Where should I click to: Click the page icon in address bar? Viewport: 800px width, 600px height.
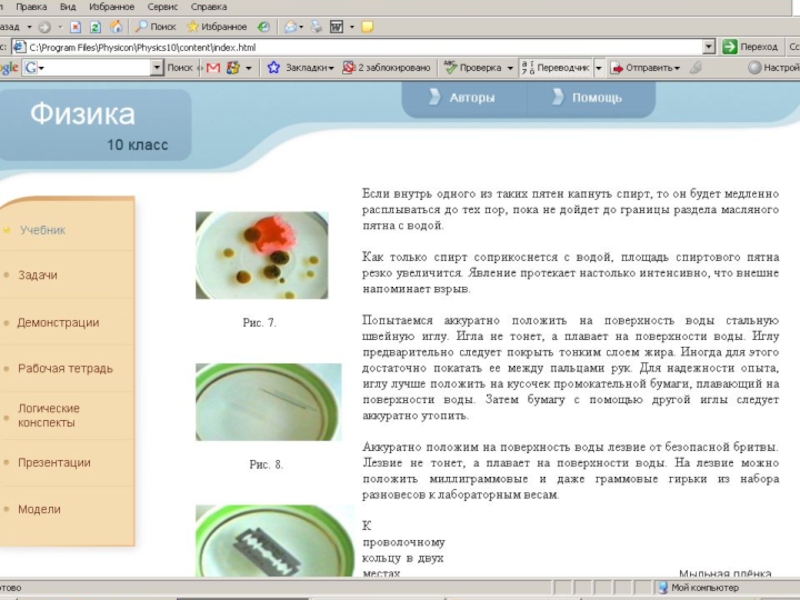tap(19, 47)
